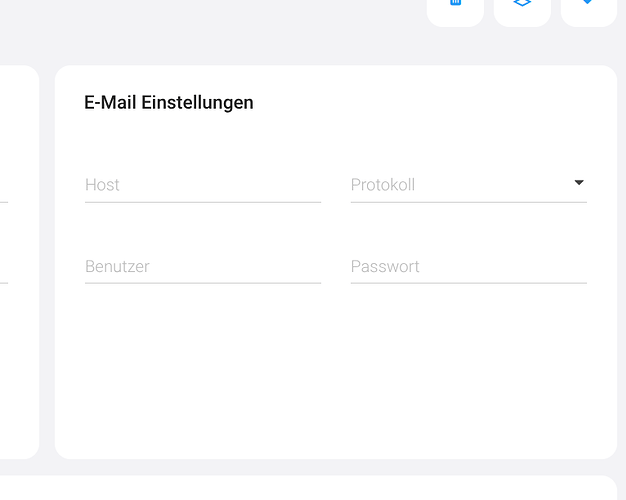Click the empty area below the Benutzer field

tap(203, 359)
